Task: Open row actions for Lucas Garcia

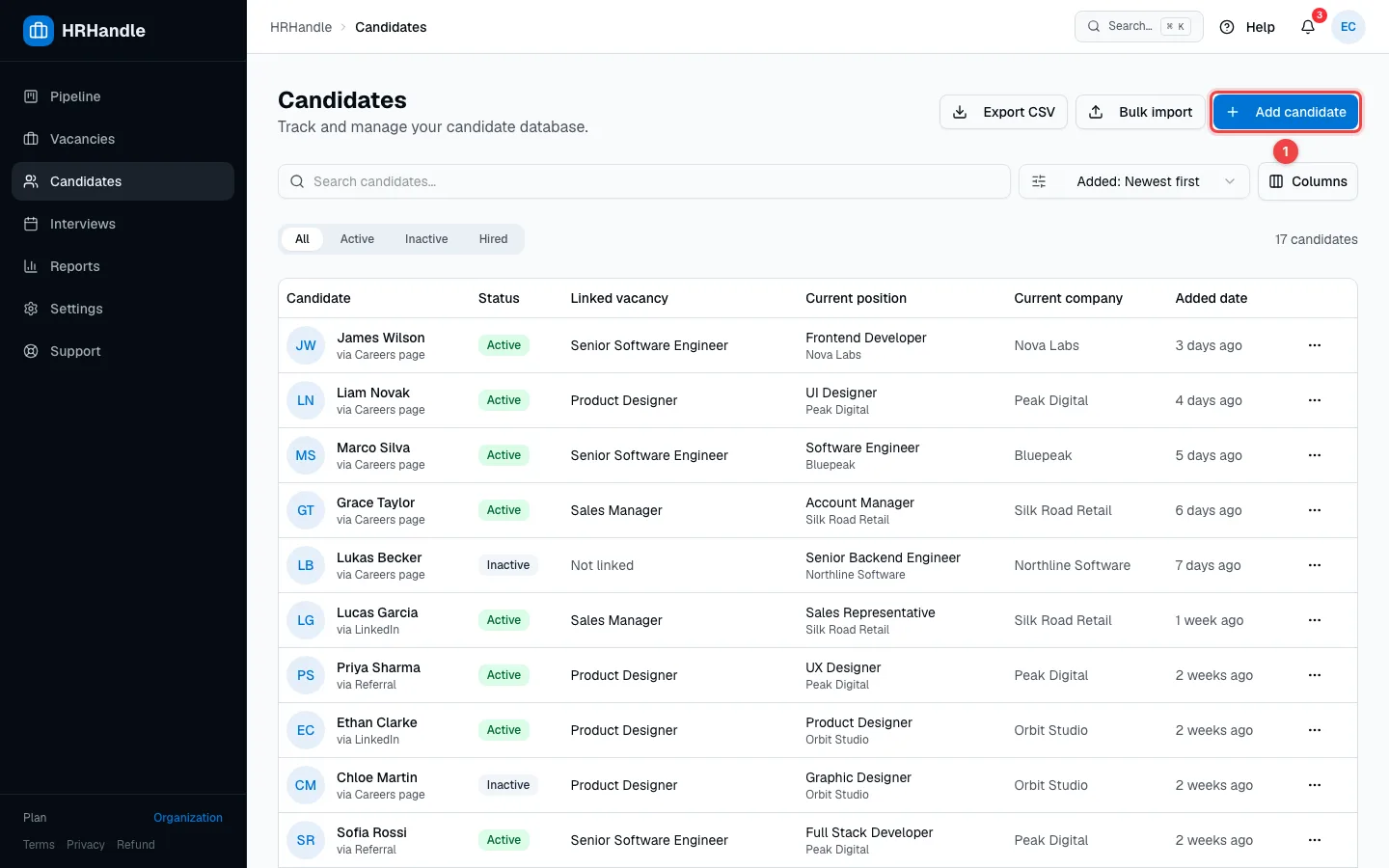Action: pos(1315,620)
